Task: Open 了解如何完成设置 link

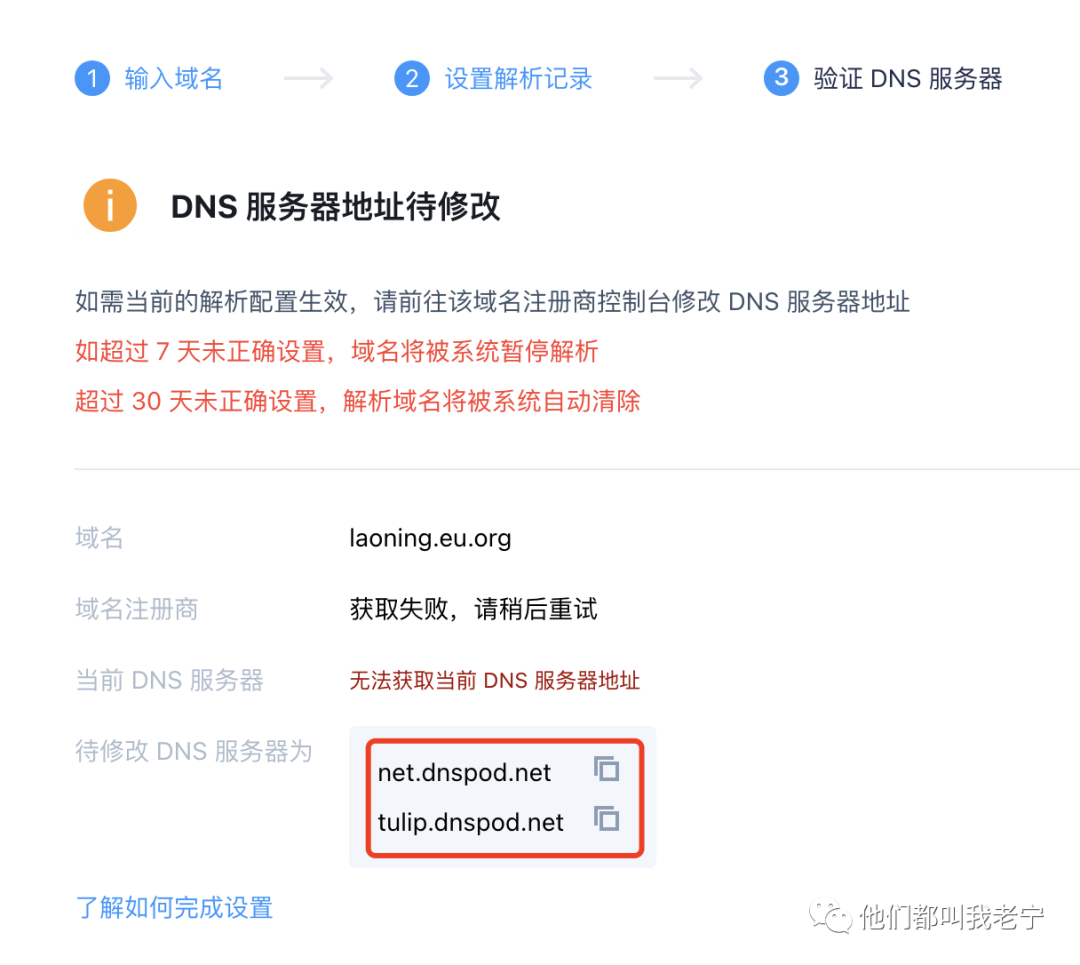Action: (x=174, y=908)
